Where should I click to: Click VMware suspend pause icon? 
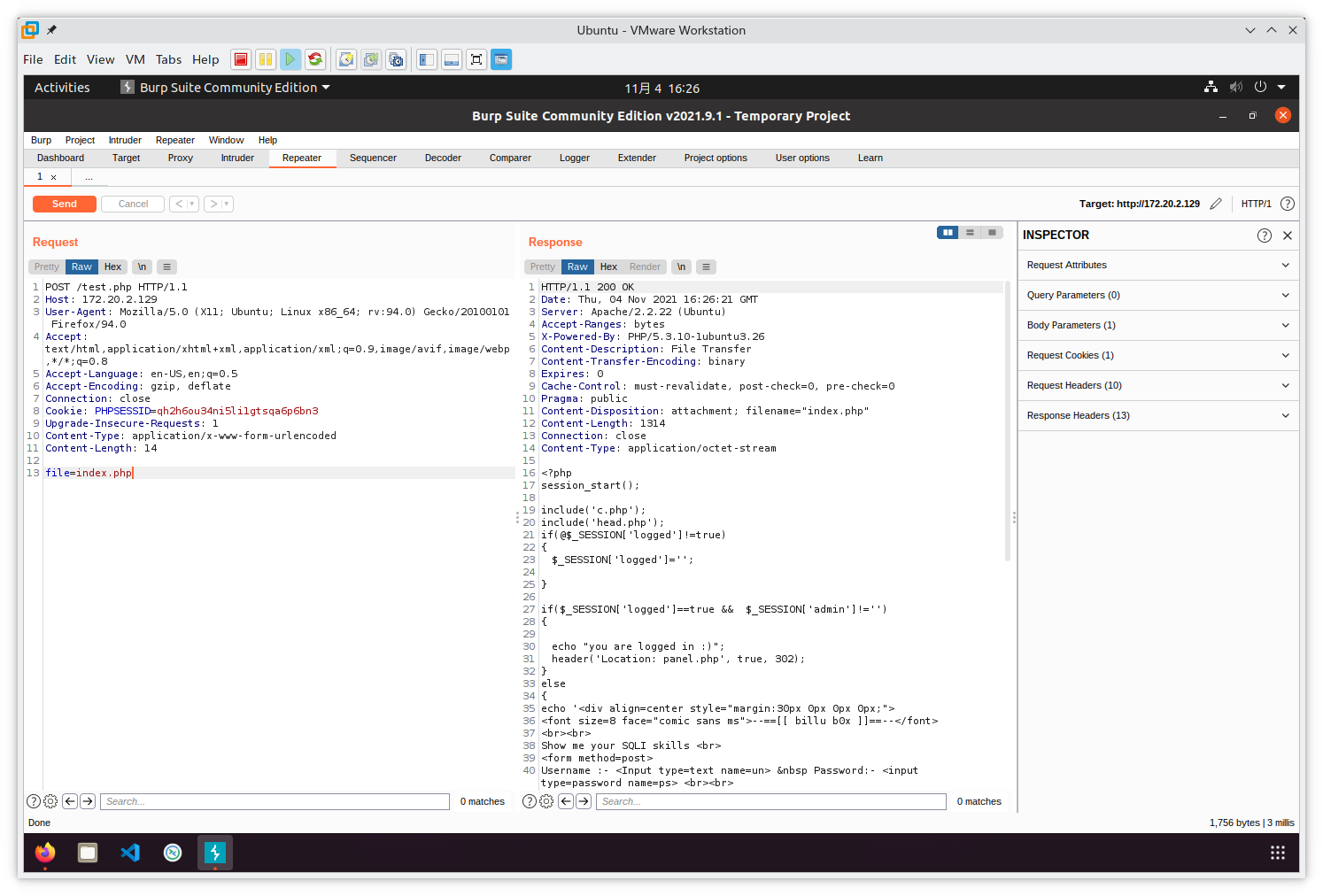[x=265, y=59]
